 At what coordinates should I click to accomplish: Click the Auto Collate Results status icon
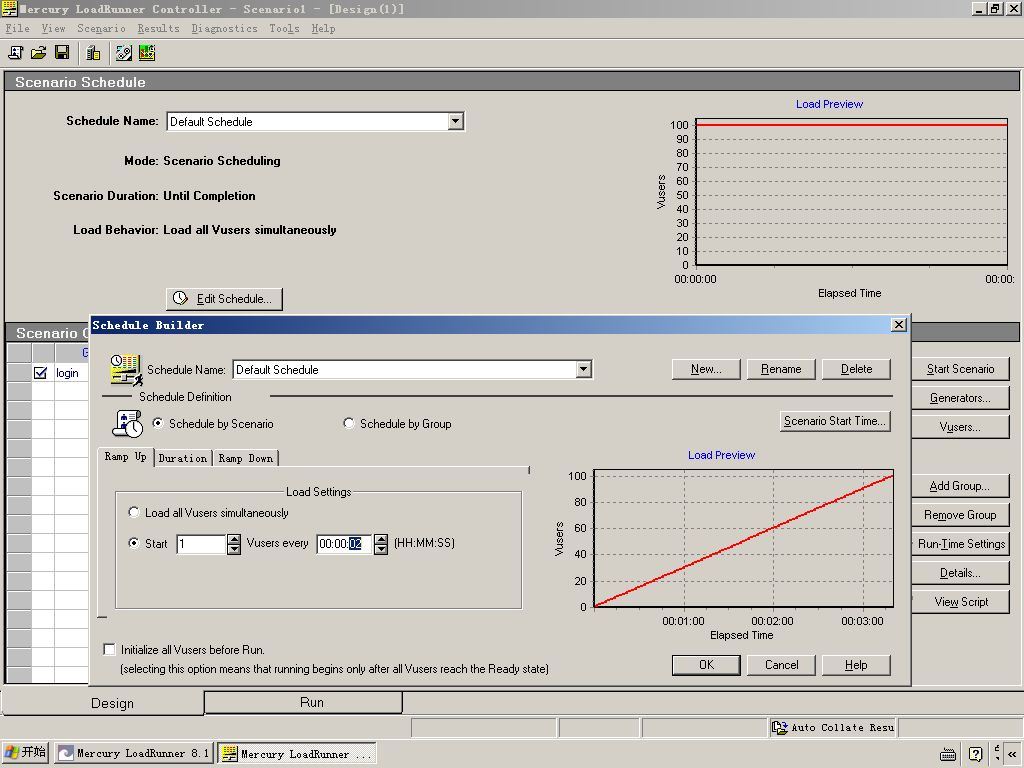point(780,728)
